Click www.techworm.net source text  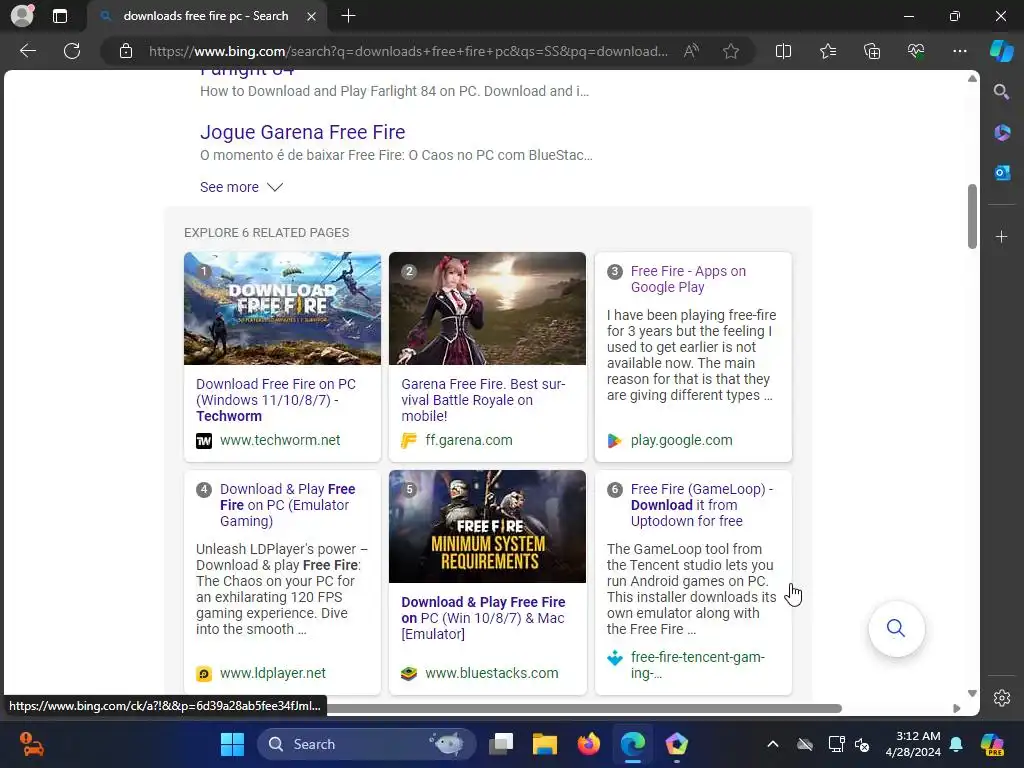[x=280, y=440]
